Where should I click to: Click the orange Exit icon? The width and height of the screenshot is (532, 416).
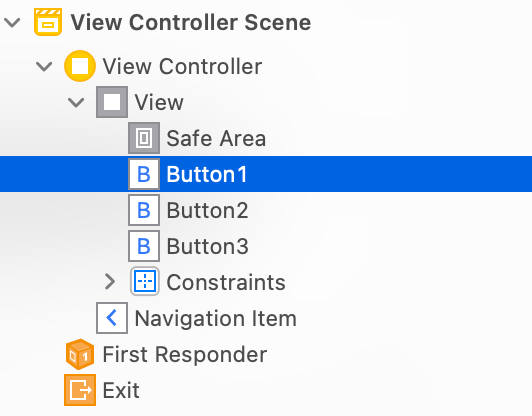(80, 390)
